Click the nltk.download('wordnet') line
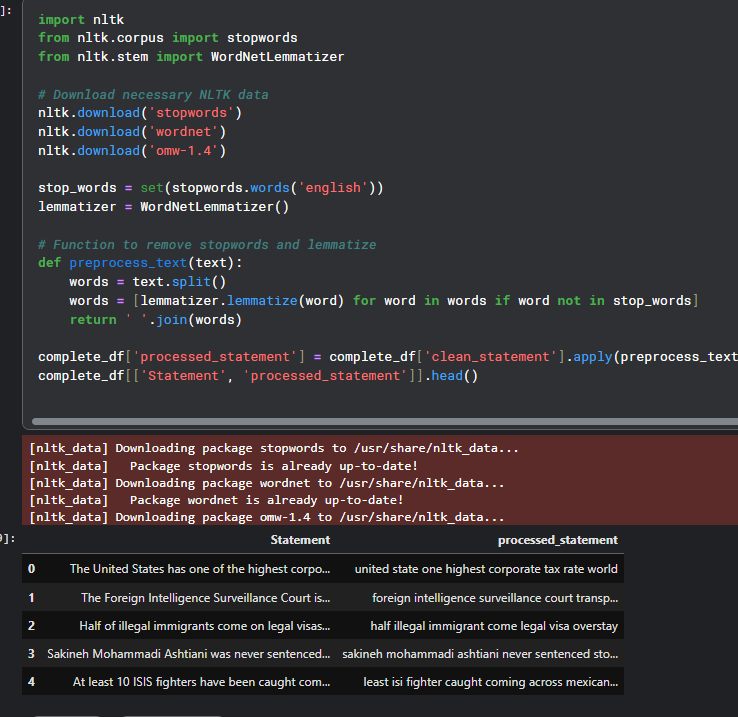738x717 pixels. click(132, 132)
